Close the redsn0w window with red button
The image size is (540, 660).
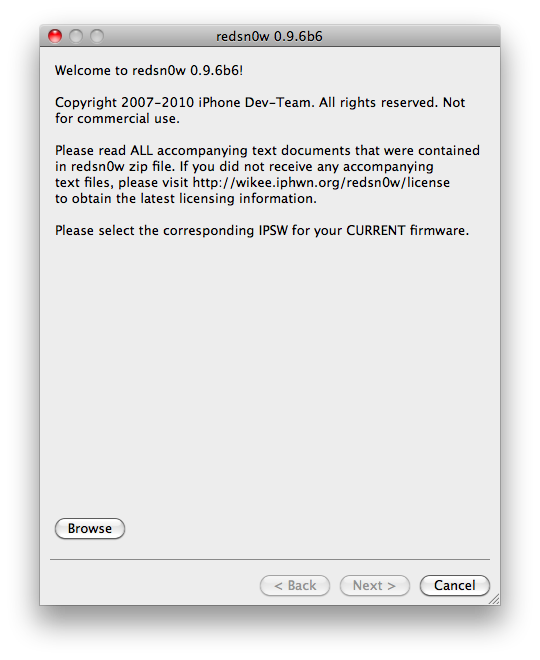pyautogui.click(x=55, y=36)
